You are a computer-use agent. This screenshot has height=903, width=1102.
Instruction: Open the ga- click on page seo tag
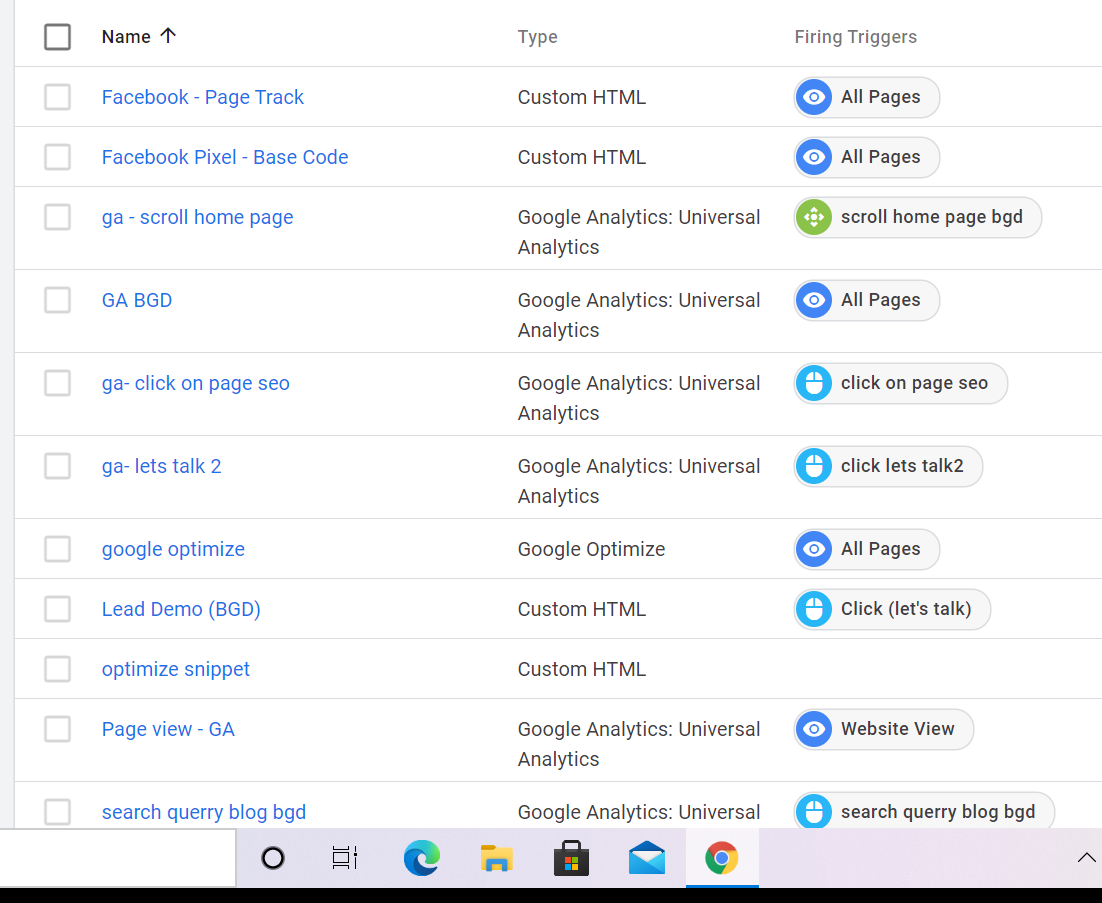[195, 383]
